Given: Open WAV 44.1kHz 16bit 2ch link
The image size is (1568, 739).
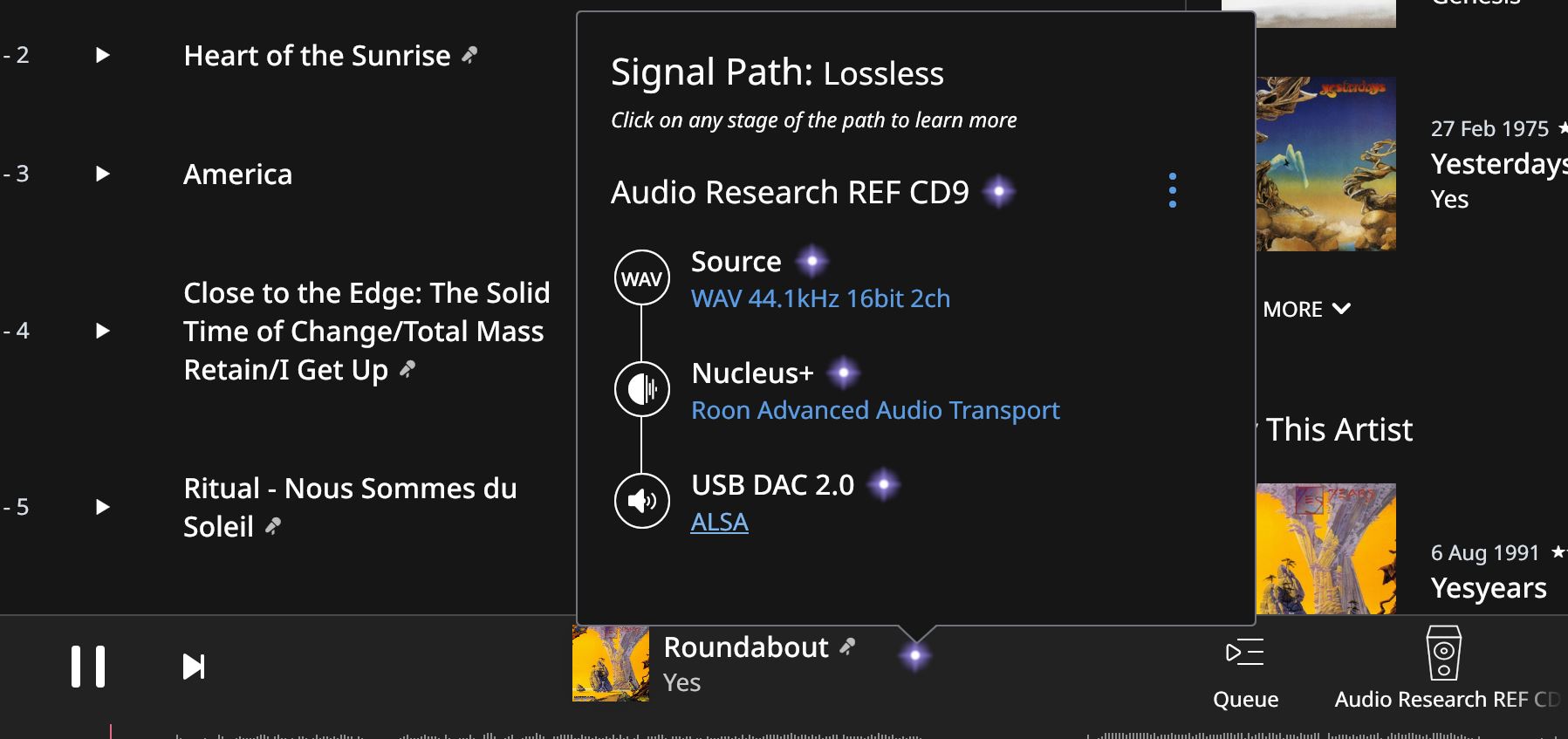Looking at the screenshot, I should click(820, 298).
